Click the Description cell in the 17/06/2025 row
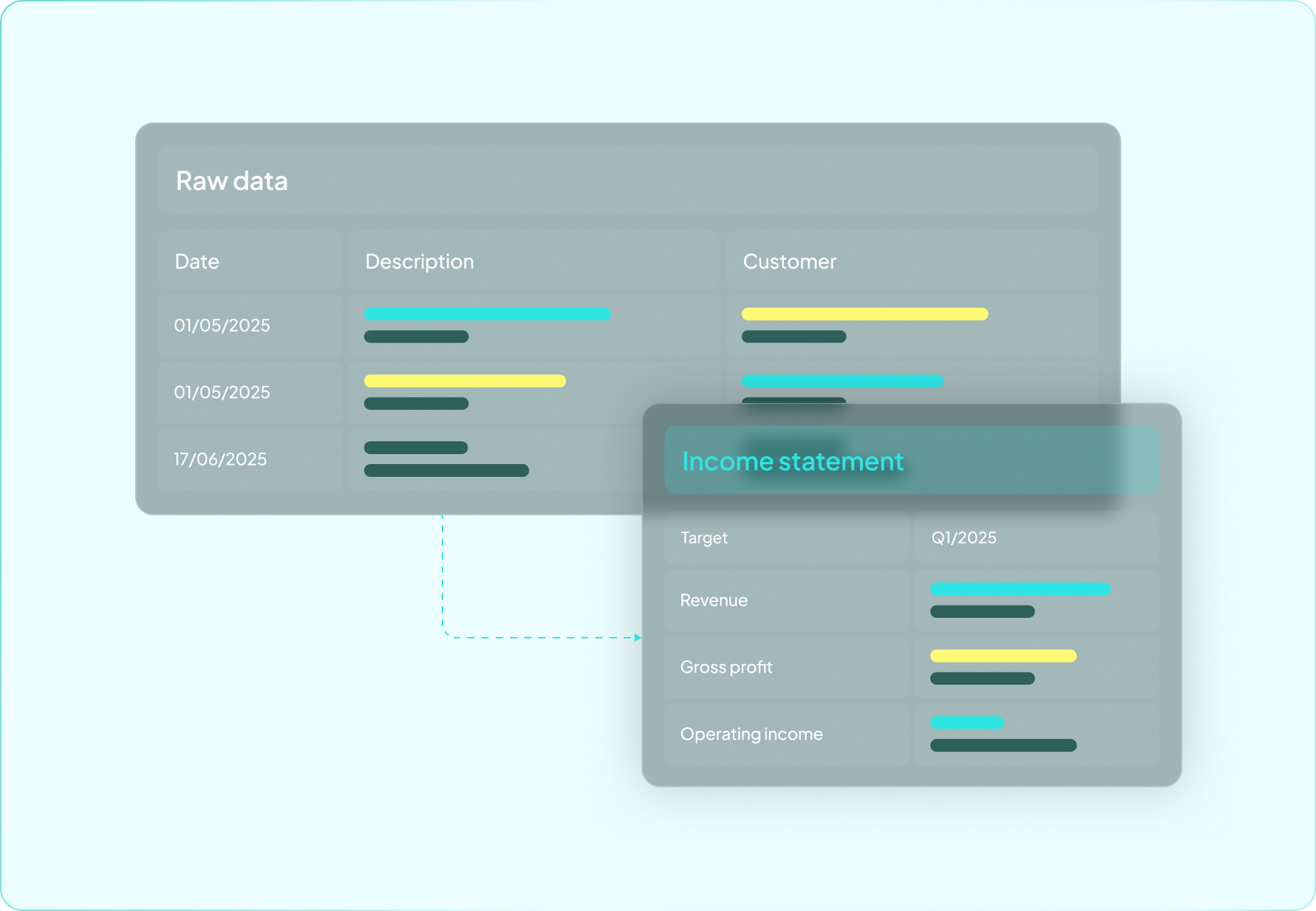Viewport: 1316px width, 911px height. point(495,459)
